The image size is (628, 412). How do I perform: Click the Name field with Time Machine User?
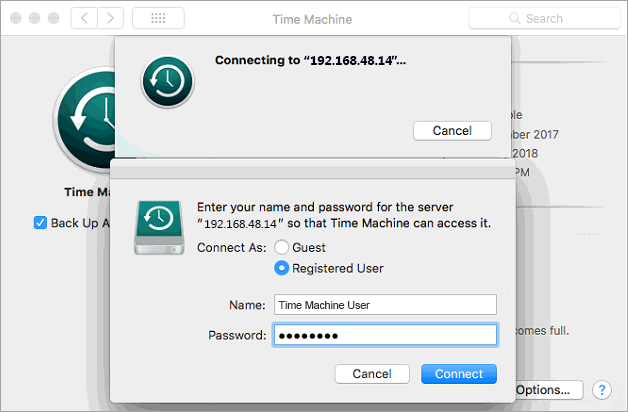pyautogui.click(x=385, y=305)
